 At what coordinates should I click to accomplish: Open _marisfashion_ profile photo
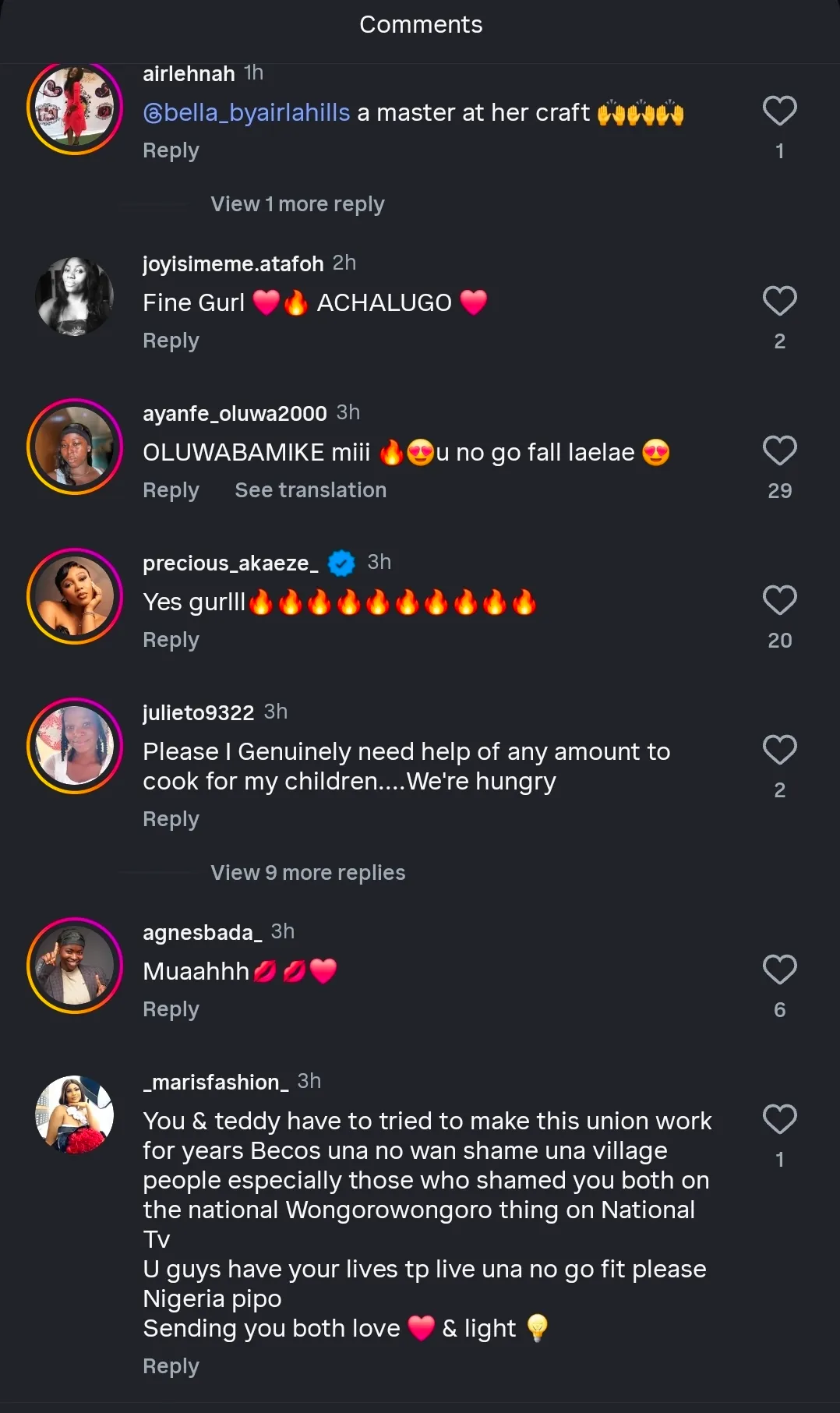[75, 1115]
